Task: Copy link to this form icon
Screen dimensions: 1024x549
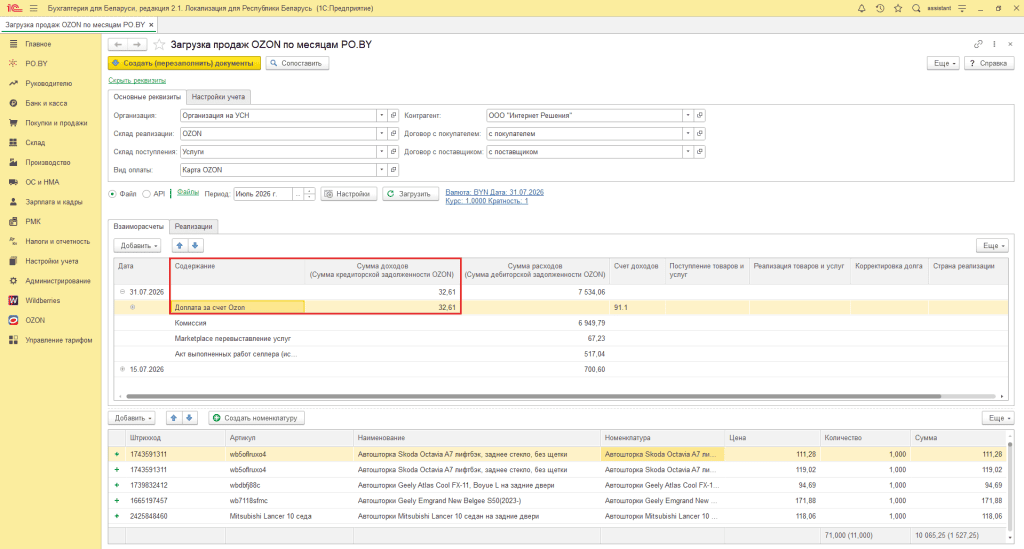Action: pos(978,44)
